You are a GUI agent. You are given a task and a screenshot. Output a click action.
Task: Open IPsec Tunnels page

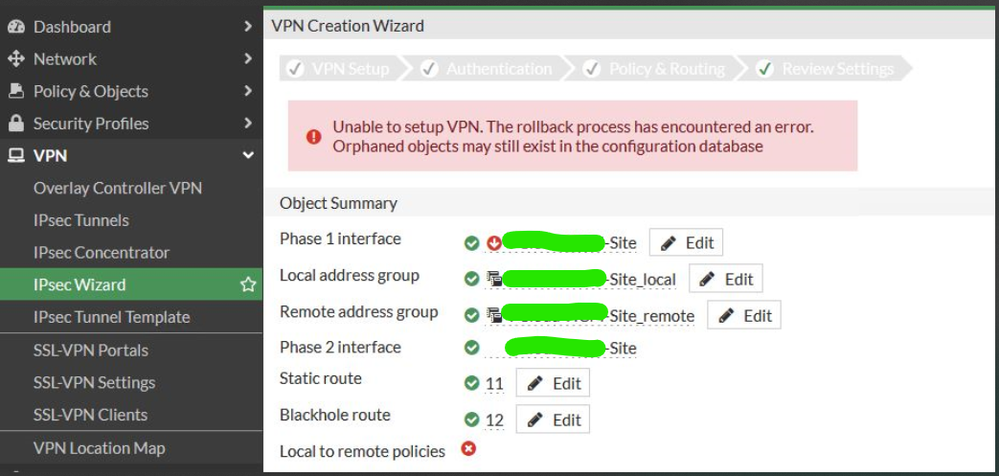tap(81, 220)
